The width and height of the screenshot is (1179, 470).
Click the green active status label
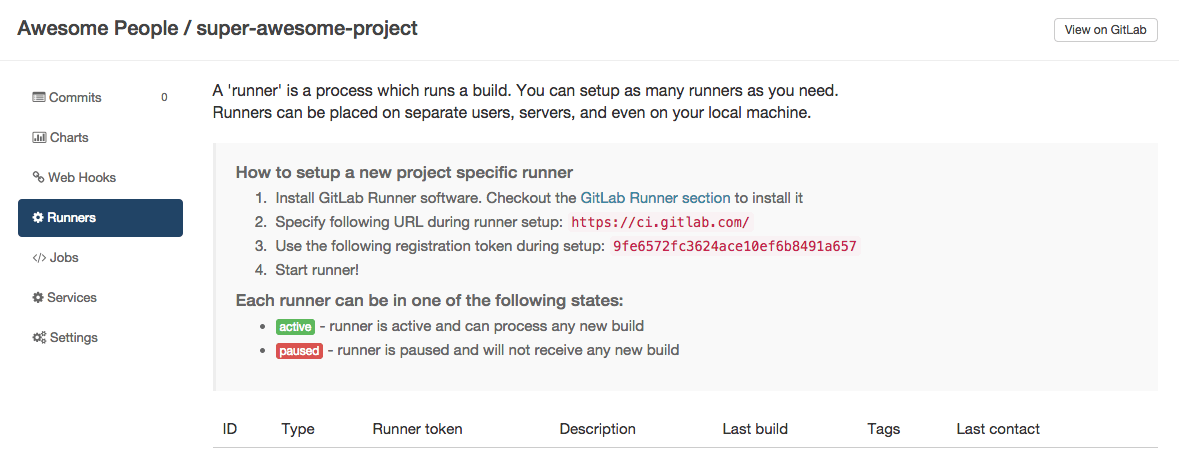295,327
